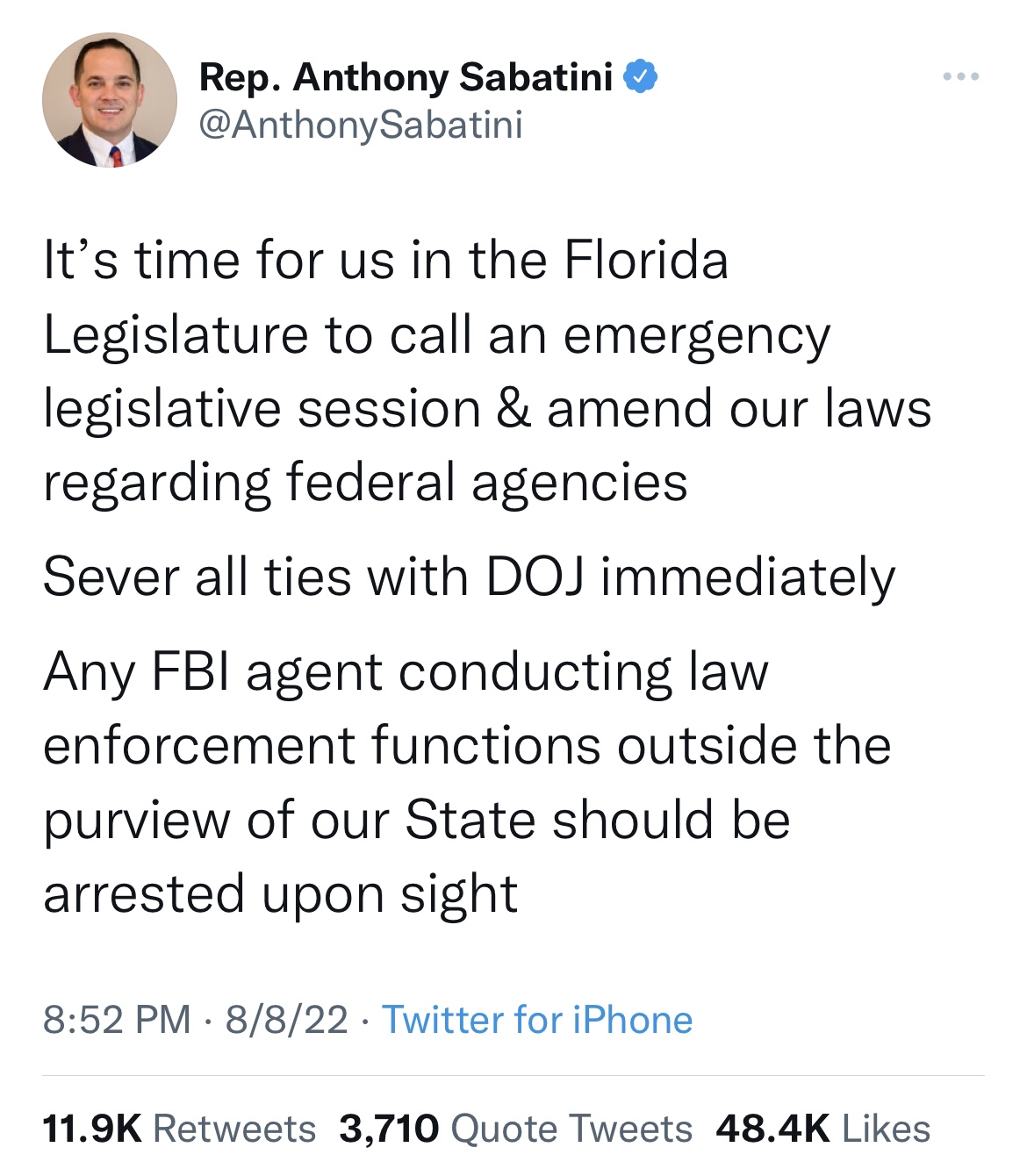
Task: Click the word 'DOJ' in the tweet
Action: (535, 577)
